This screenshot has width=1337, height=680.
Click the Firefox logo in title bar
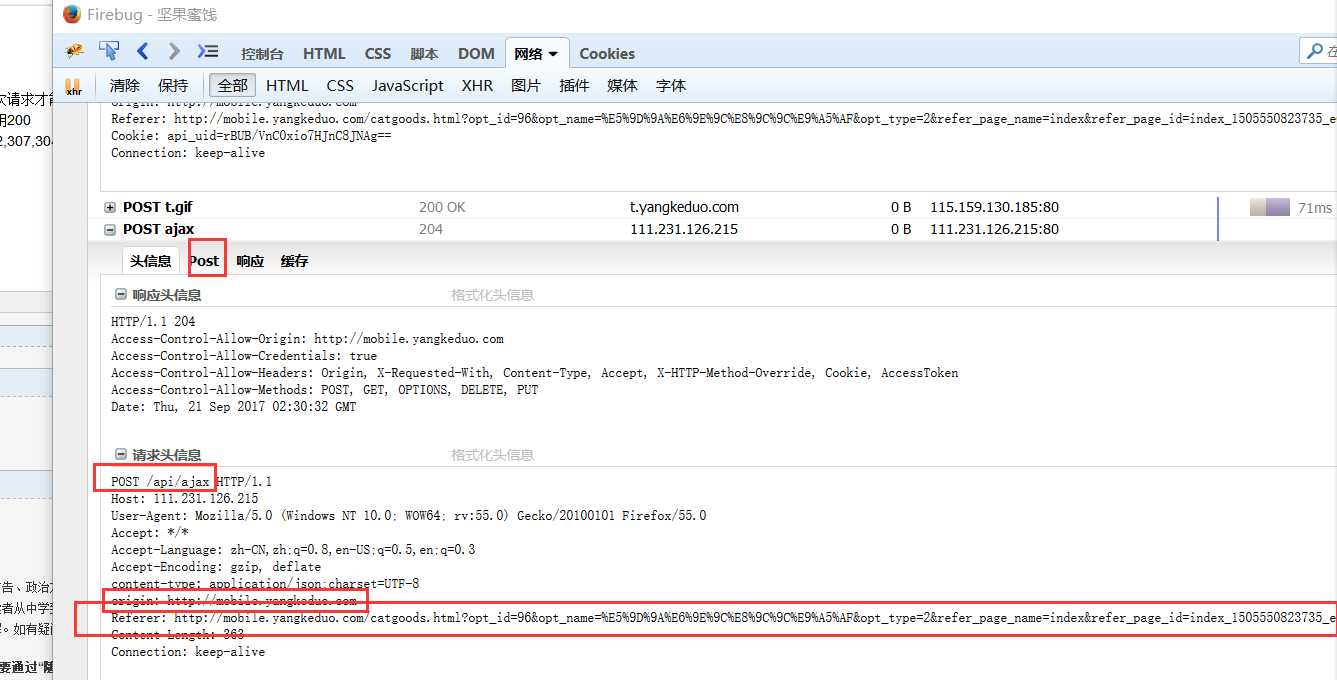72,14
